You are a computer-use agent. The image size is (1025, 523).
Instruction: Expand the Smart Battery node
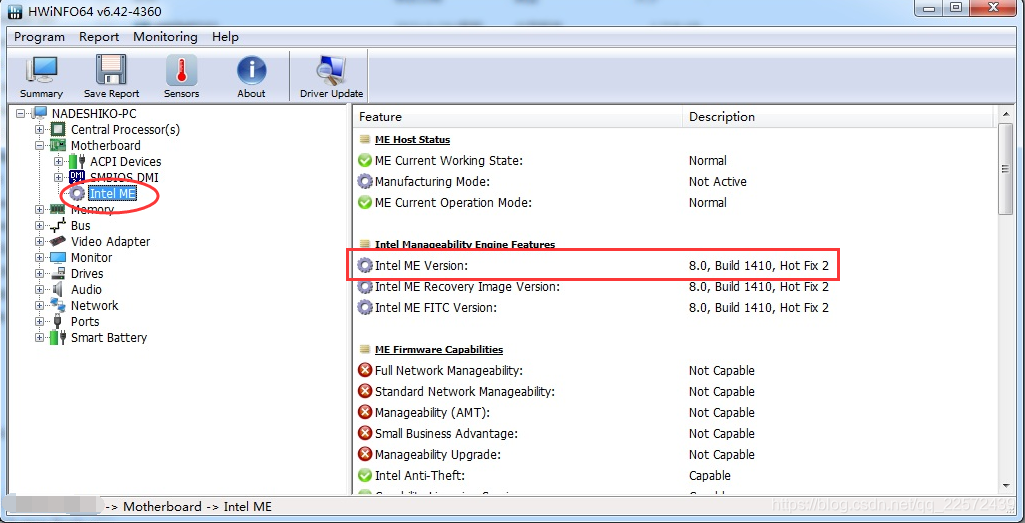(x=40, y=337)
